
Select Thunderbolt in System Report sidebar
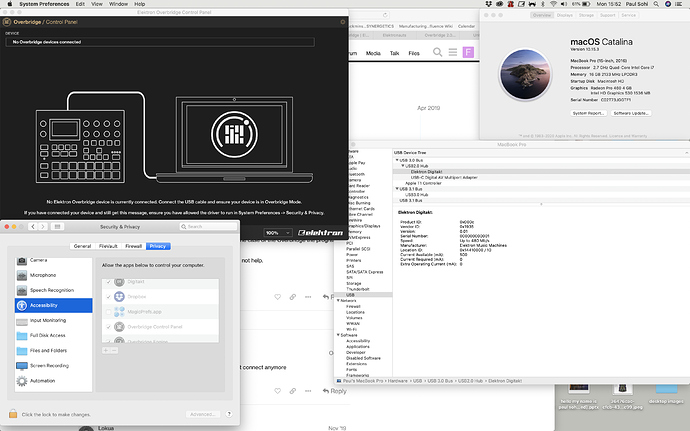pyautogui.click(x=358, y=289)
